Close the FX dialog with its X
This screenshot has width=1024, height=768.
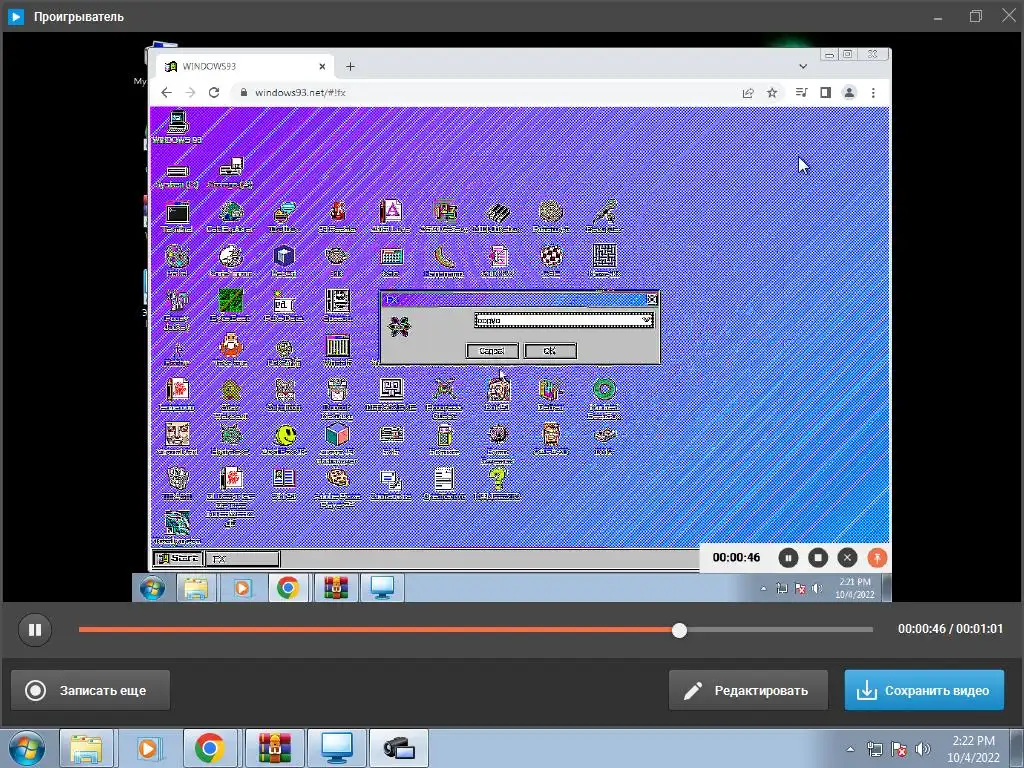(x=651, y=299)
